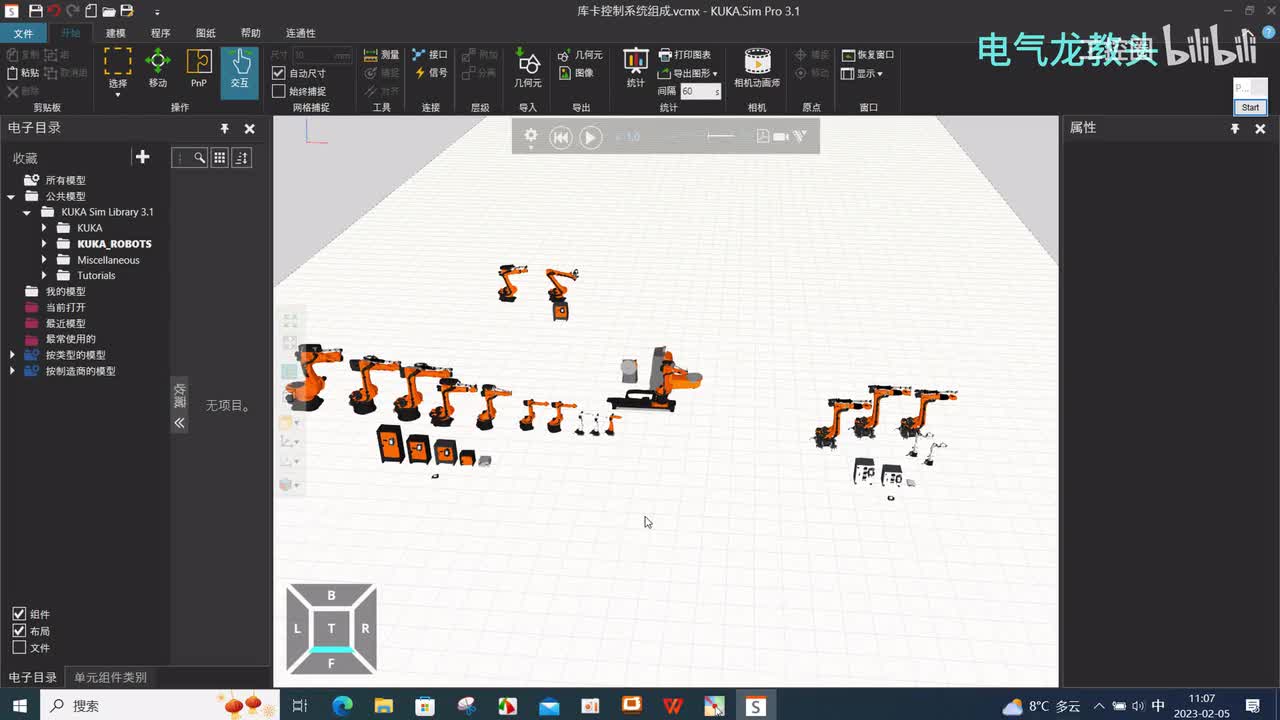The width and height of the screenshot is (1280, 720).
Task: Select 我的模型 in the catalog tree
Action: pos(65,291)
